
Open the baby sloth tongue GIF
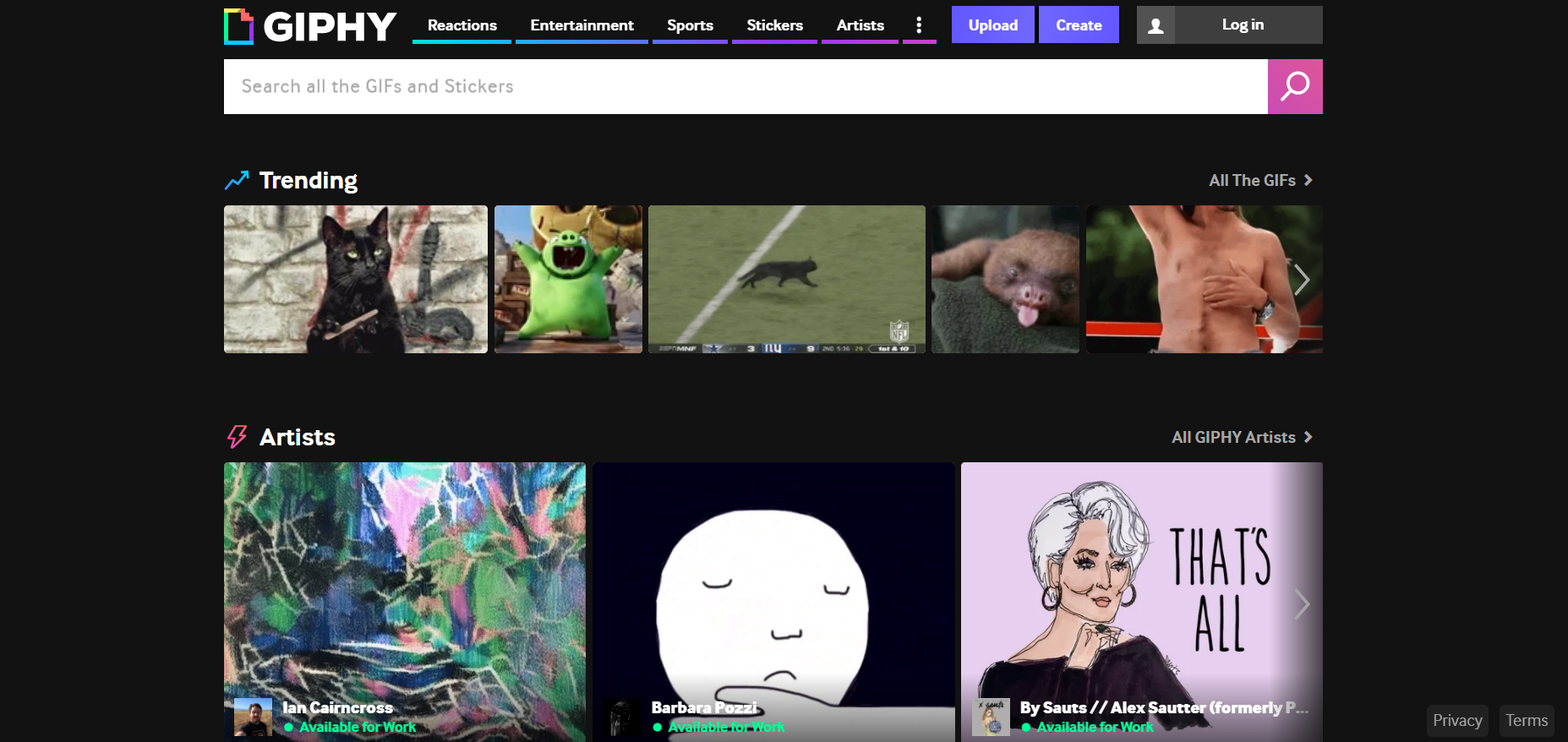click(1006, 279)
